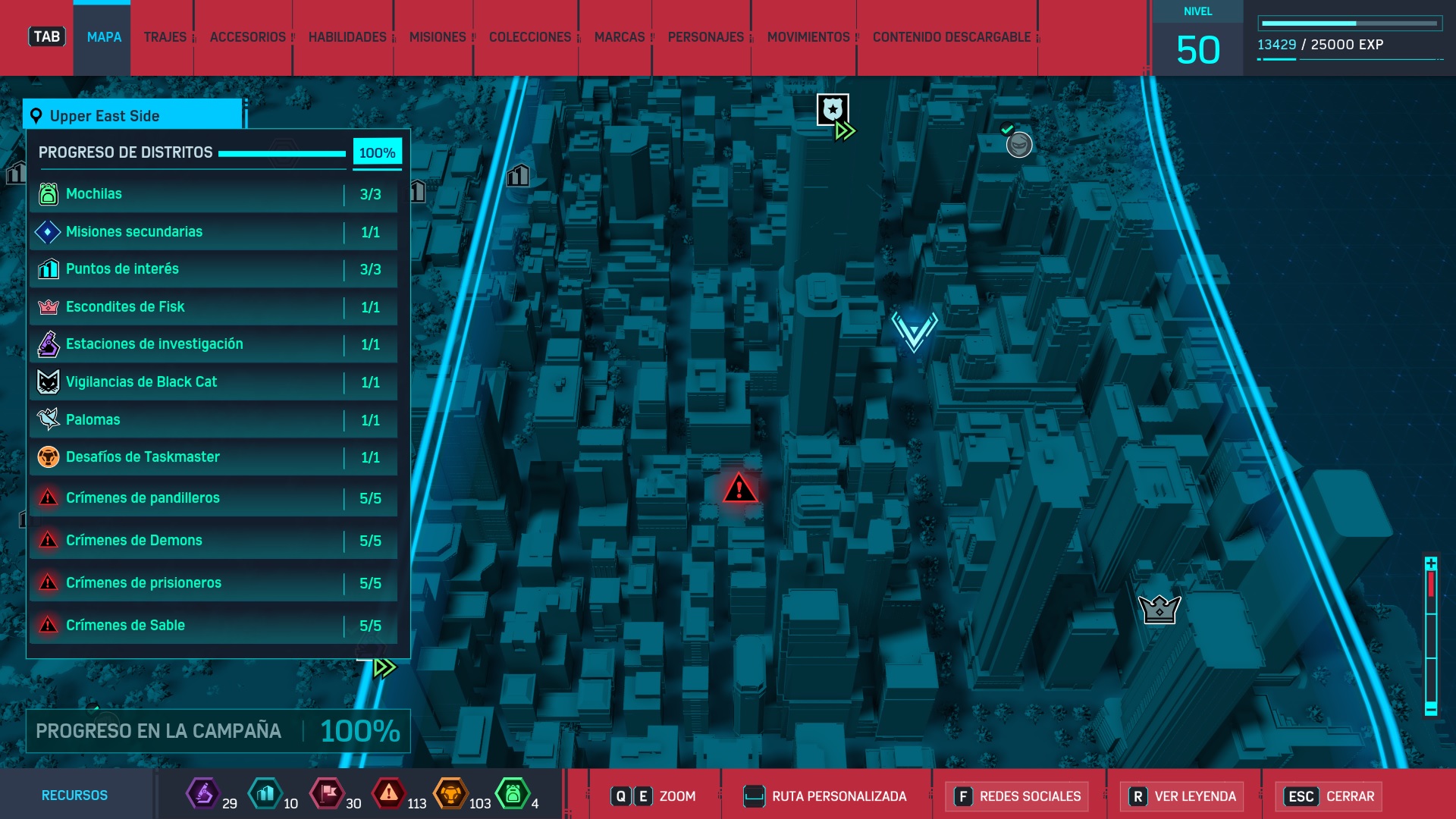Image resolution: width=1456 pixels, height=819 pixels.
Task: Click the green fast-travel arrows below panel
Action: pos(384,668)
